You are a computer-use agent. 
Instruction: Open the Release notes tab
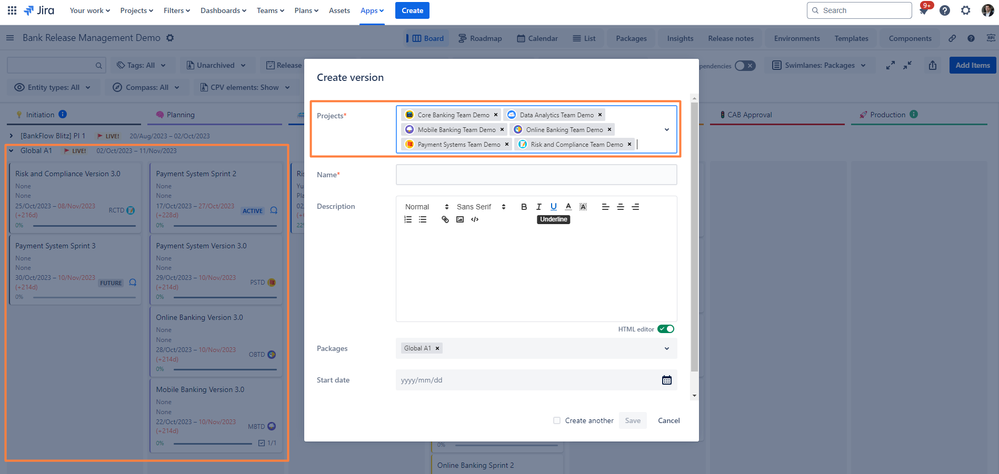(x=731, y=38)
